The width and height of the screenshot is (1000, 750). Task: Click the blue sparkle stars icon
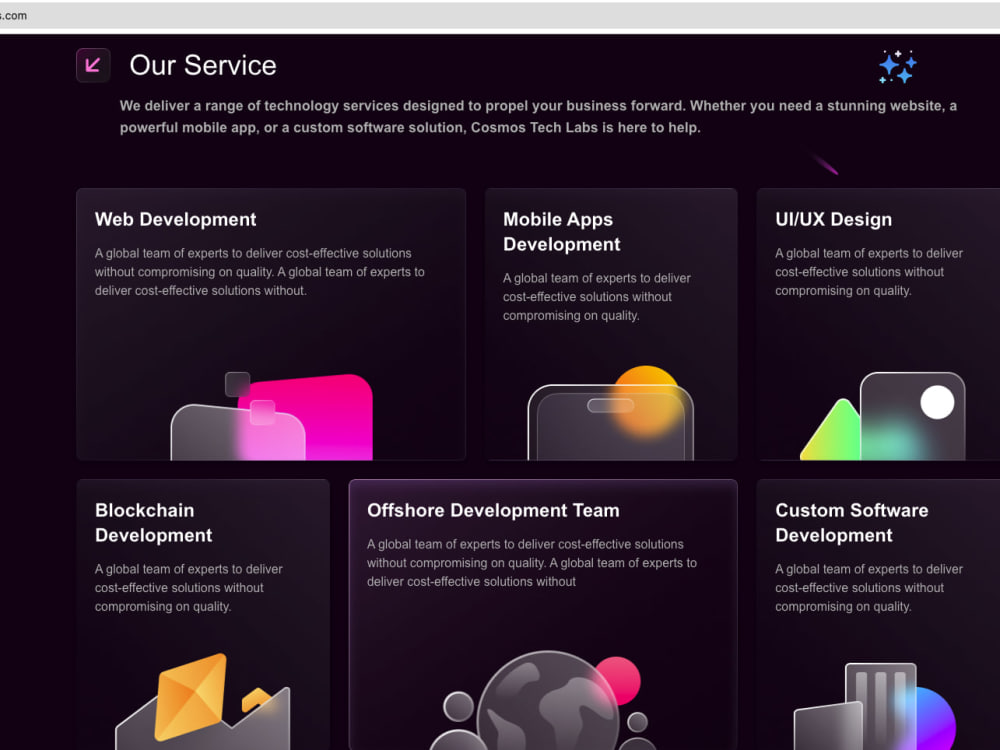coord(898,67)
